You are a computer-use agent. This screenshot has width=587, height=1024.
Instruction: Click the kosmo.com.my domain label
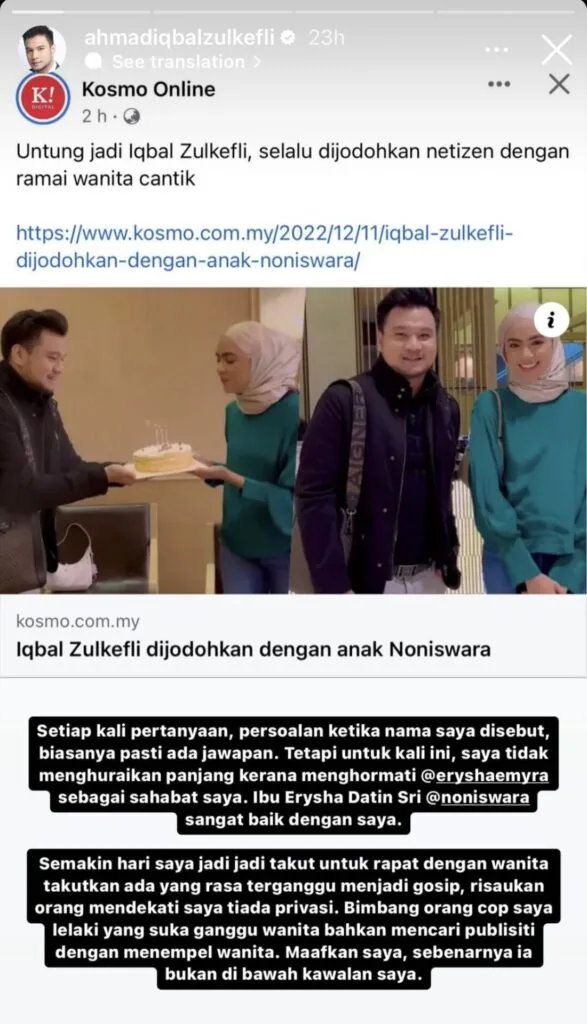(x=78, y=621)
